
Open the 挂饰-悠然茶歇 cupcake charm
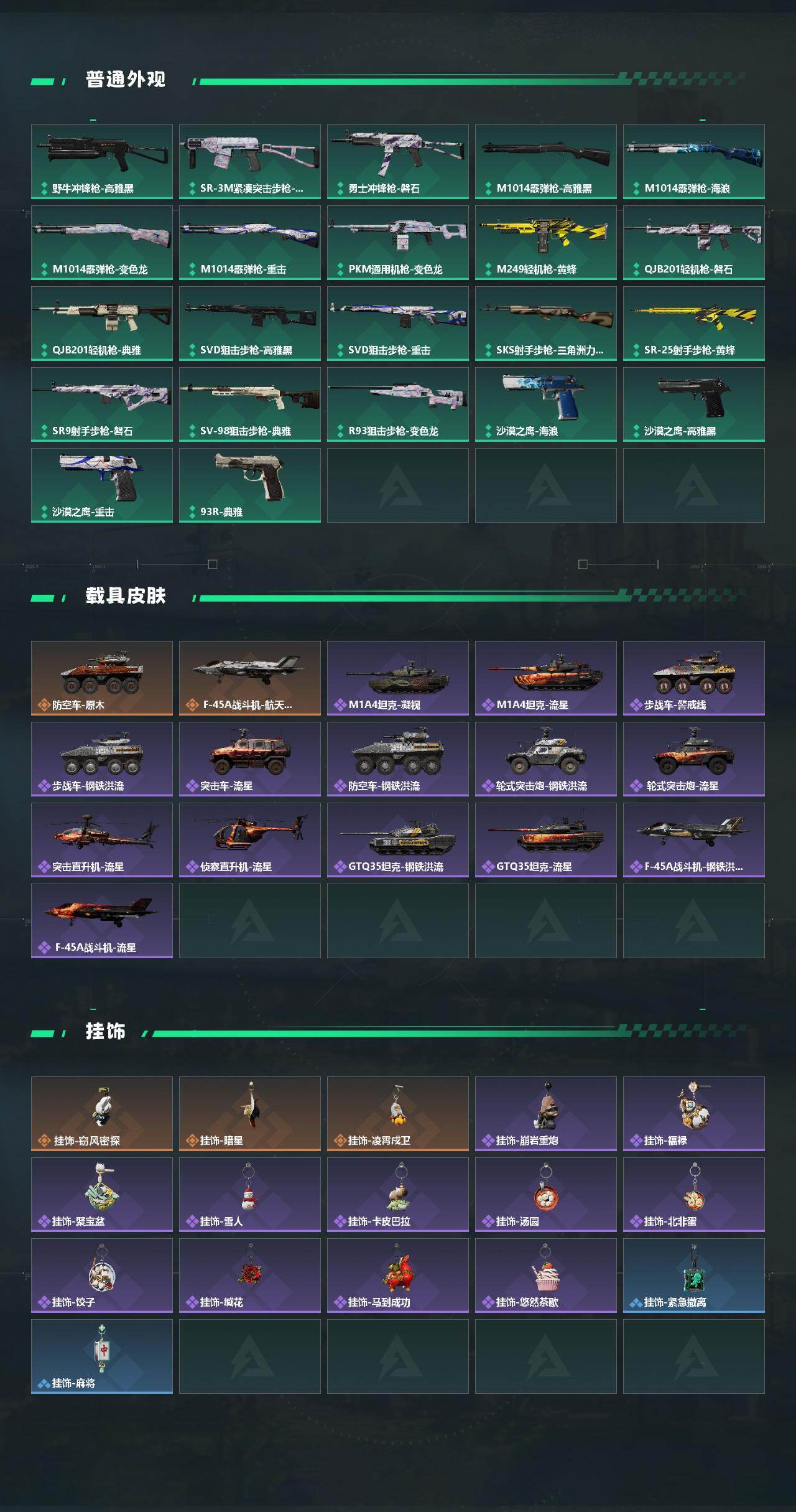click(546, 1276)
